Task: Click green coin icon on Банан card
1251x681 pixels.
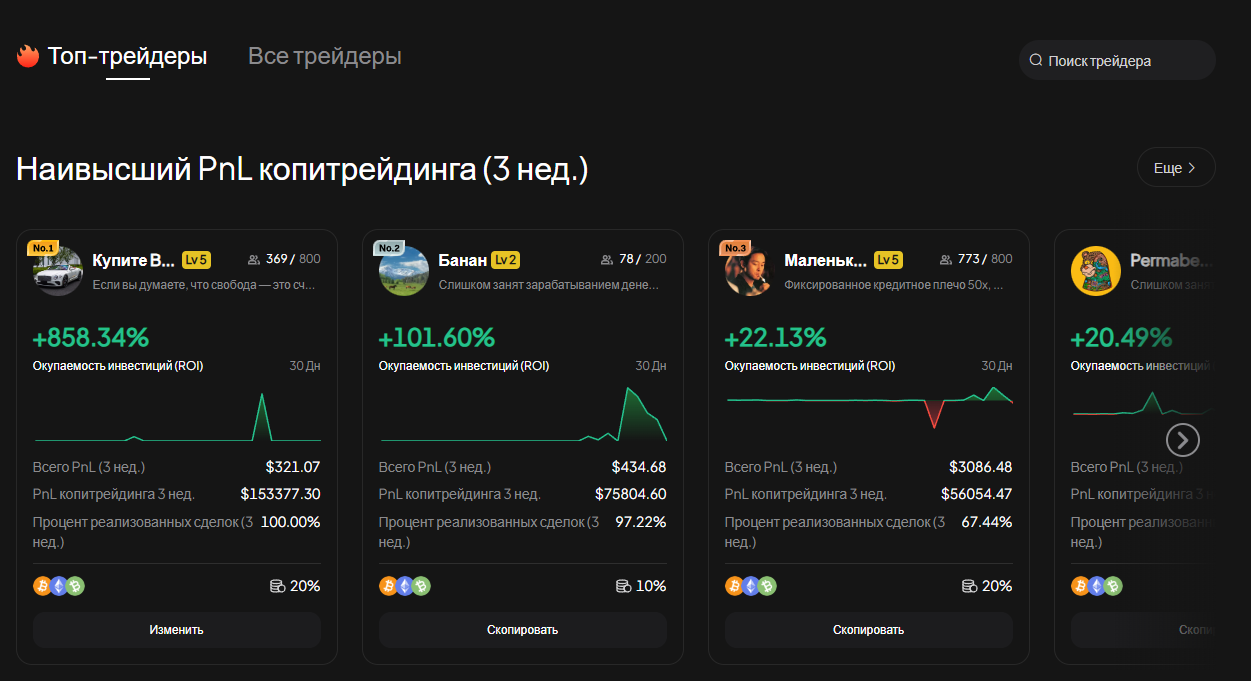Action: click(421, 586)
